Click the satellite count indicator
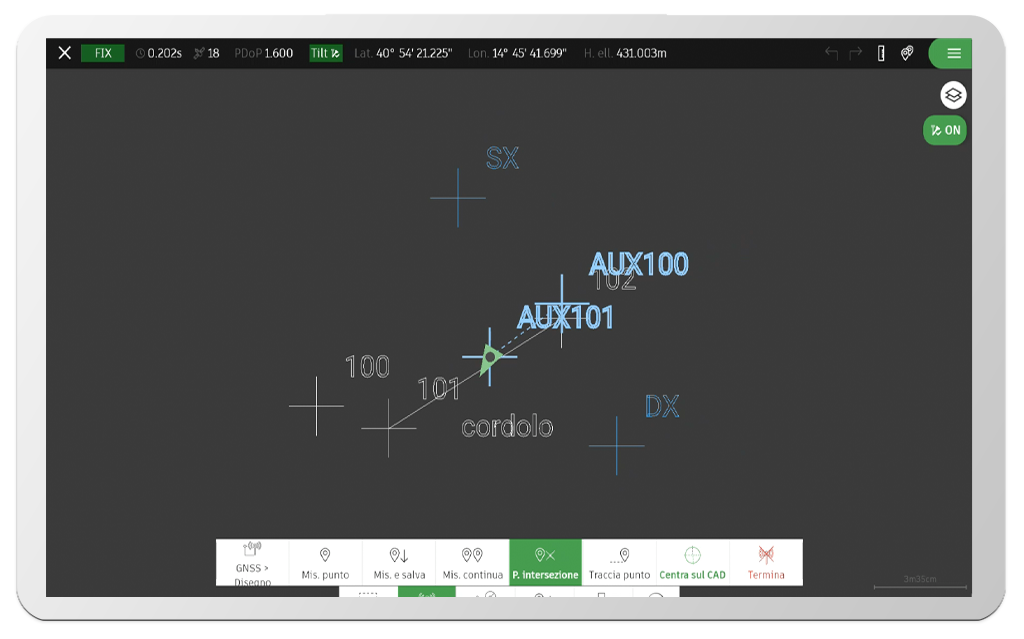 205,54
